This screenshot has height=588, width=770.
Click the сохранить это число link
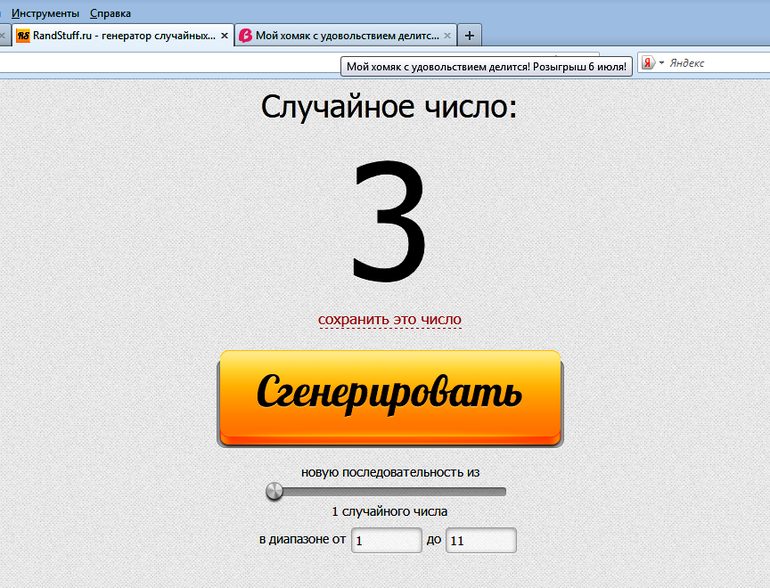coord(389,320)
